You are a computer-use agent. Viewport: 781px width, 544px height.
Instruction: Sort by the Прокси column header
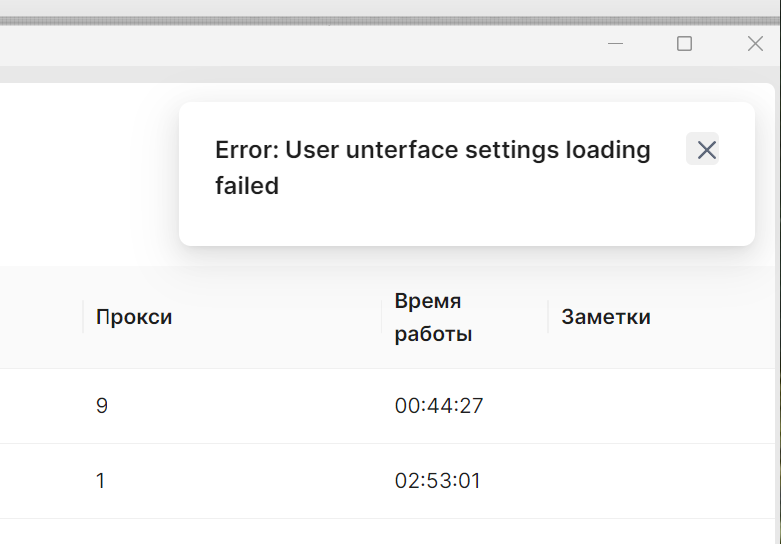(134, 317)
